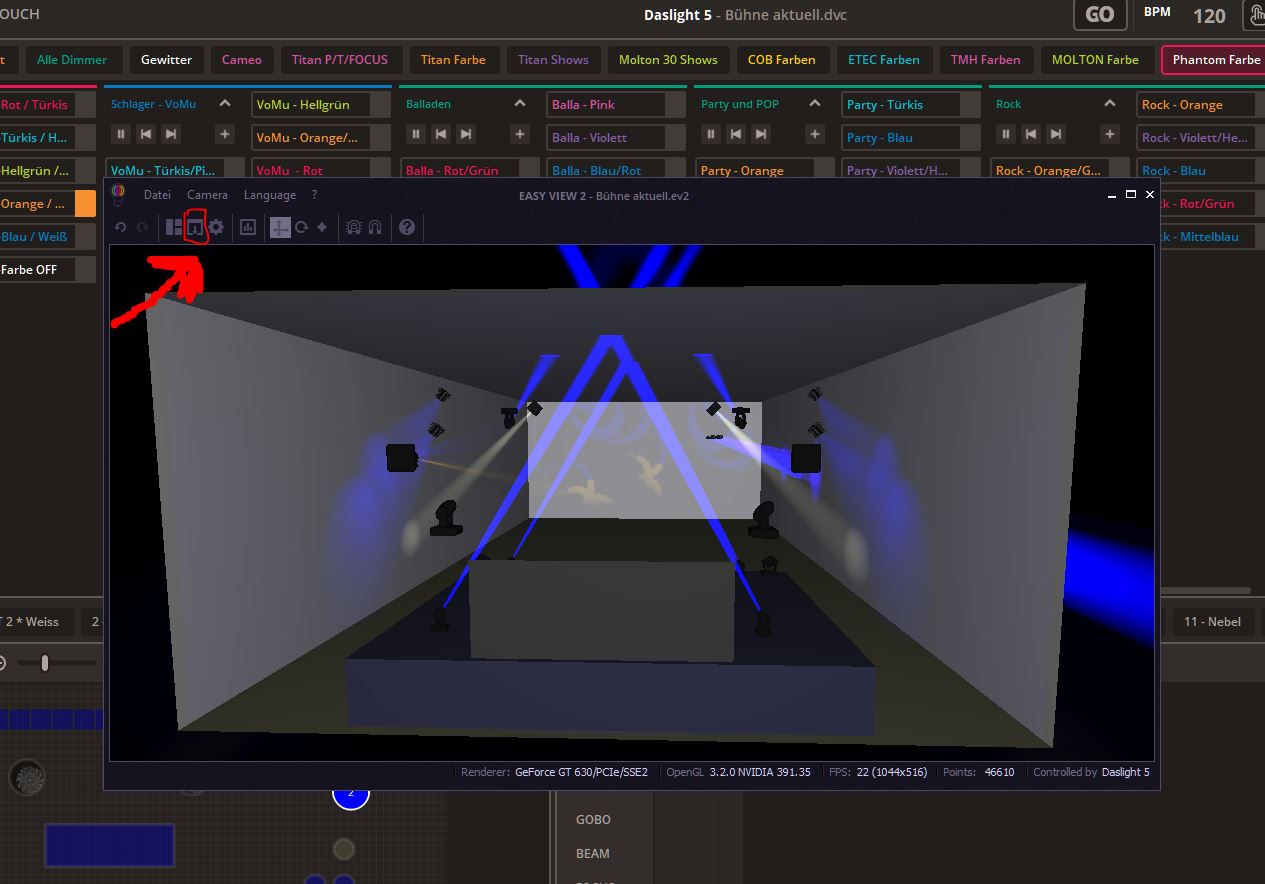Click the BPM value 120
This screenshot has width=1265, height=884.
1209,16
